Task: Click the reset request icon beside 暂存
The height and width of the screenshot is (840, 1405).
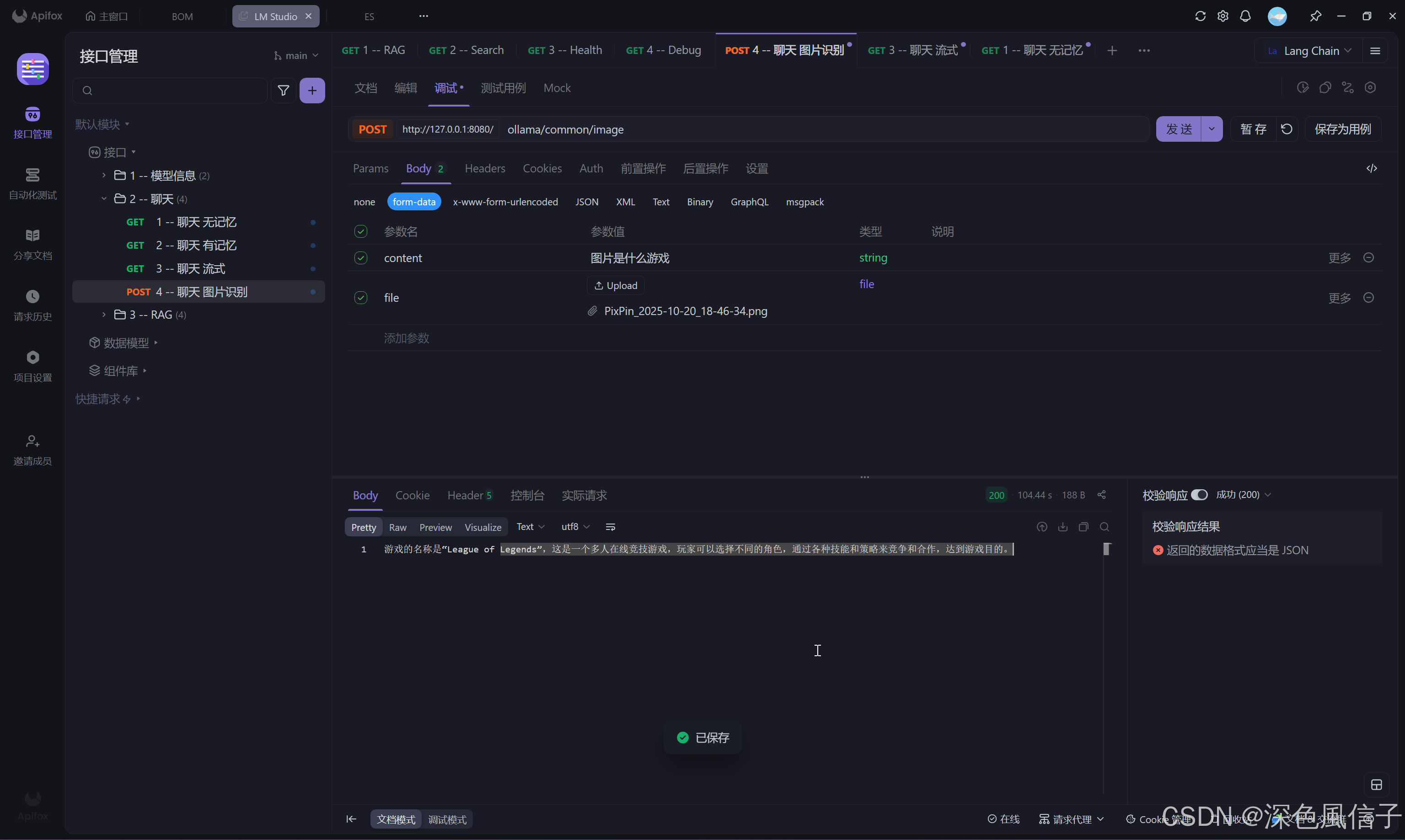Action: tap(1287, 129)
